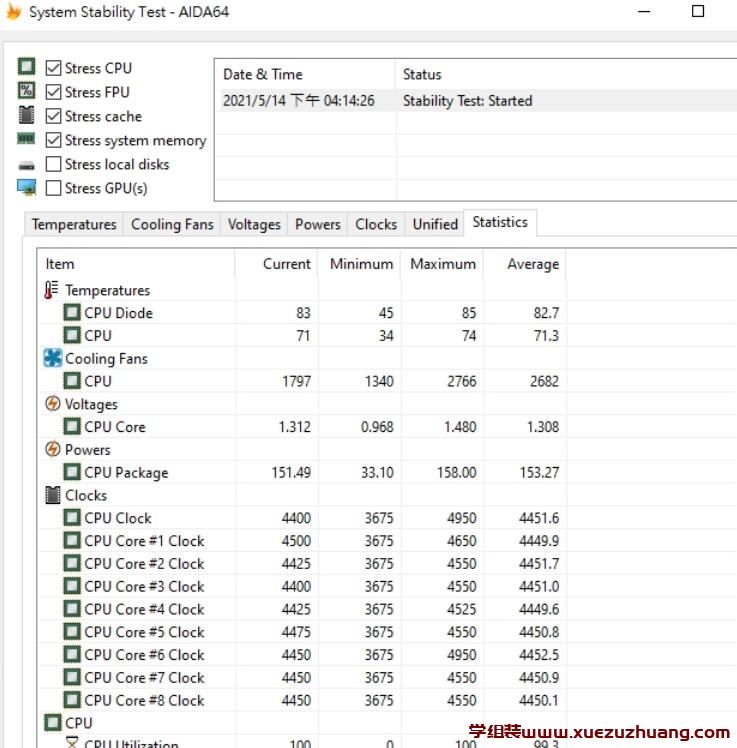Click the Item column header
The height and width of the screenshot is (748, 737).
click(x=136, y=264)
